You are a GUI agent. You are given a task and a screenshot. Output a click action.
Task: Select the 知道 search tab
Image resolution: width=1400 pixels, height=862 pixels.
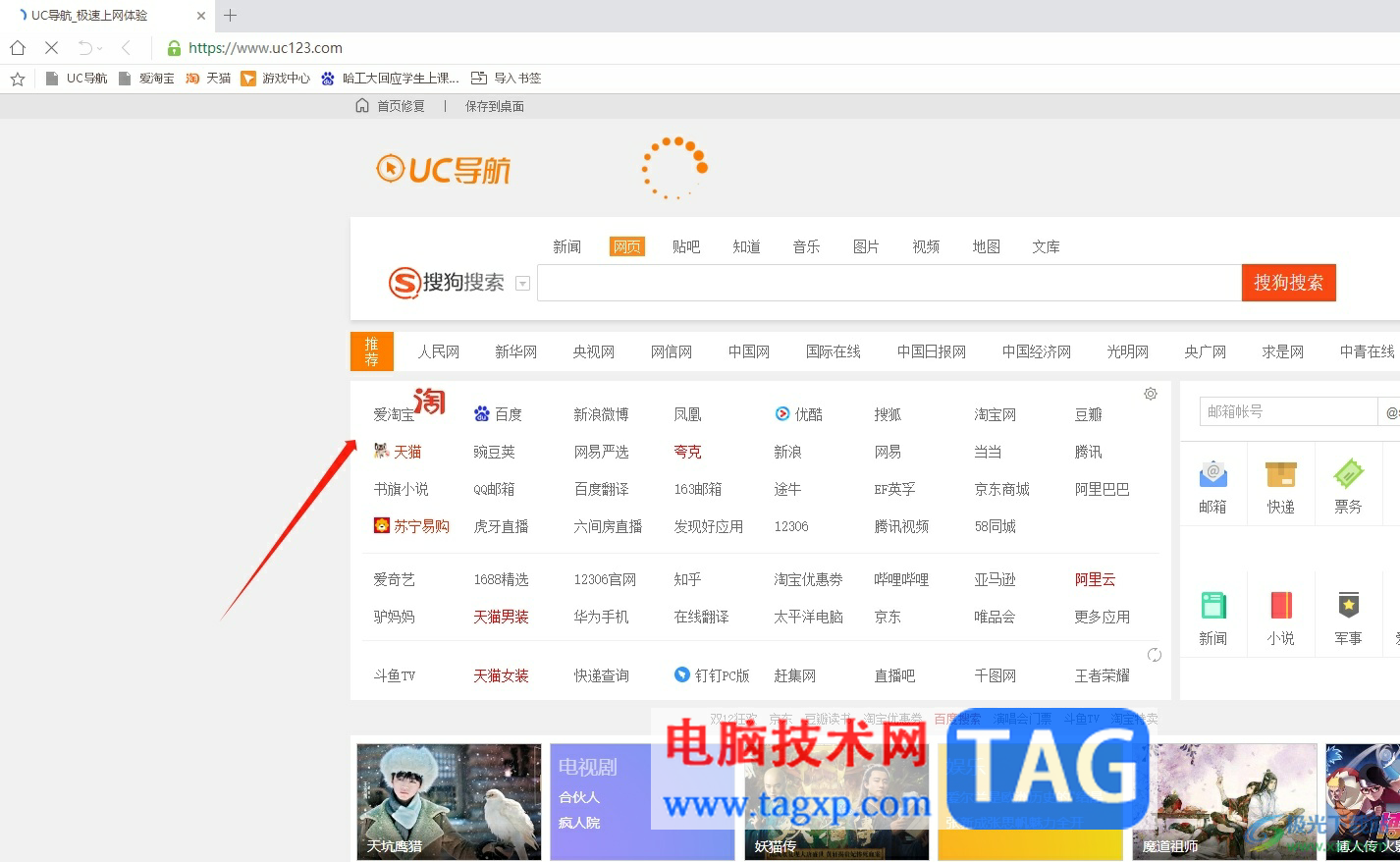[x=746, y=246]
